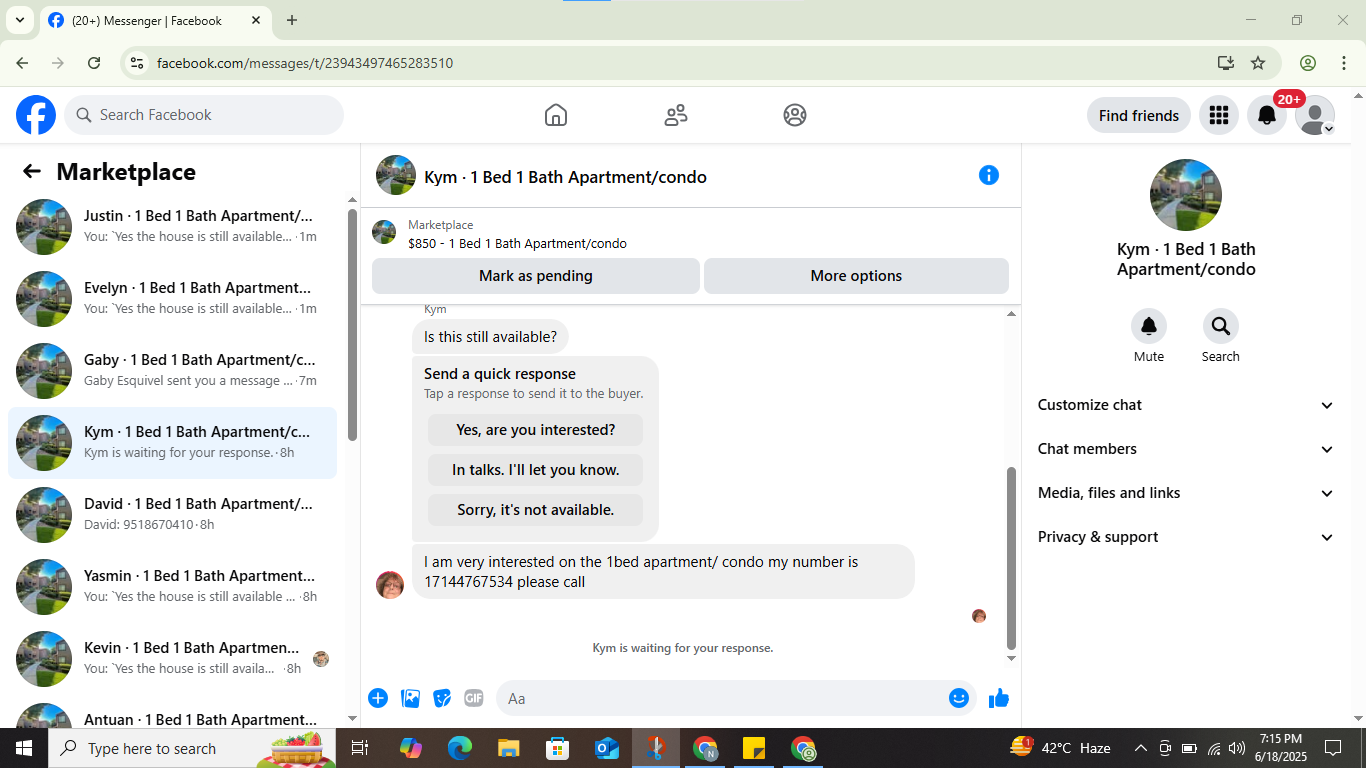Open the account profile avatar menu
The height and width of the screenshot is (768, 1366).
point(1315,115)
